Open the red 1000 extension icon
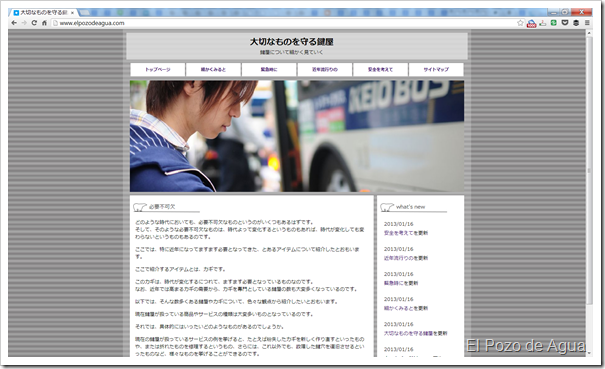Viewport: 605px width, 369px height. (x=531, y=23)
